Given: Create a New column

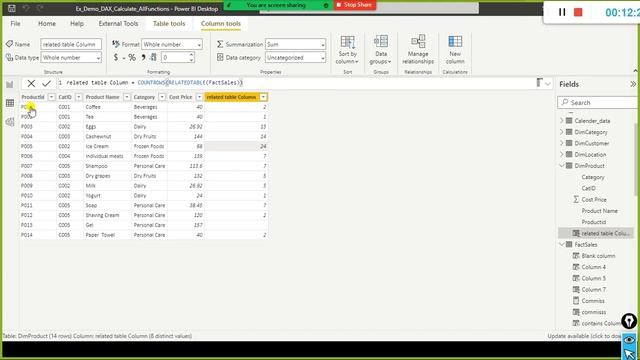Looking at the screenshot, I should tap(455, 50).
